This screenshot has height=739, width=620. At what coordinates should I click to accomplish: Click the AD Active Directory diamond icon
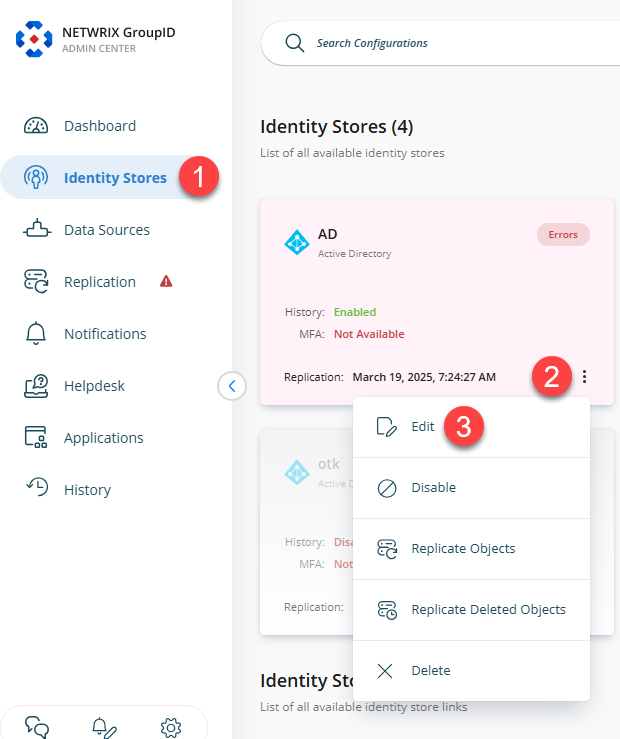tap(297, 242)
